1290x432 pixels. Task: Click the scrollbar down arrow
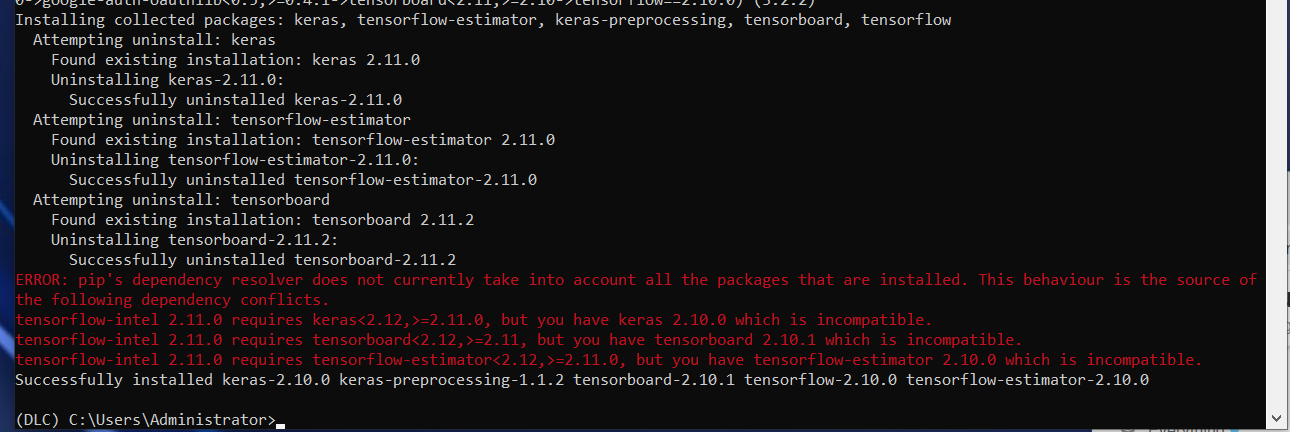coord(1278,416)
